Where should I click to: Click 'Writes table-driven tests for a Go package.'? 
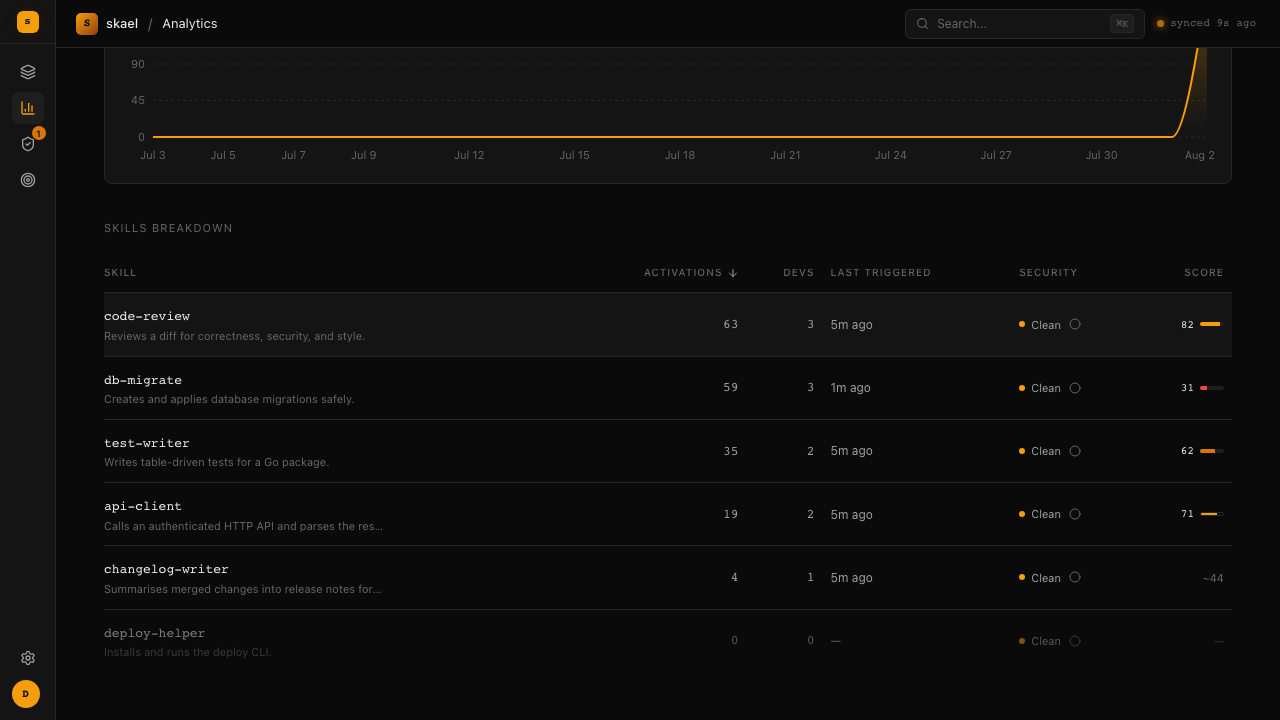(x=216, y=462)
